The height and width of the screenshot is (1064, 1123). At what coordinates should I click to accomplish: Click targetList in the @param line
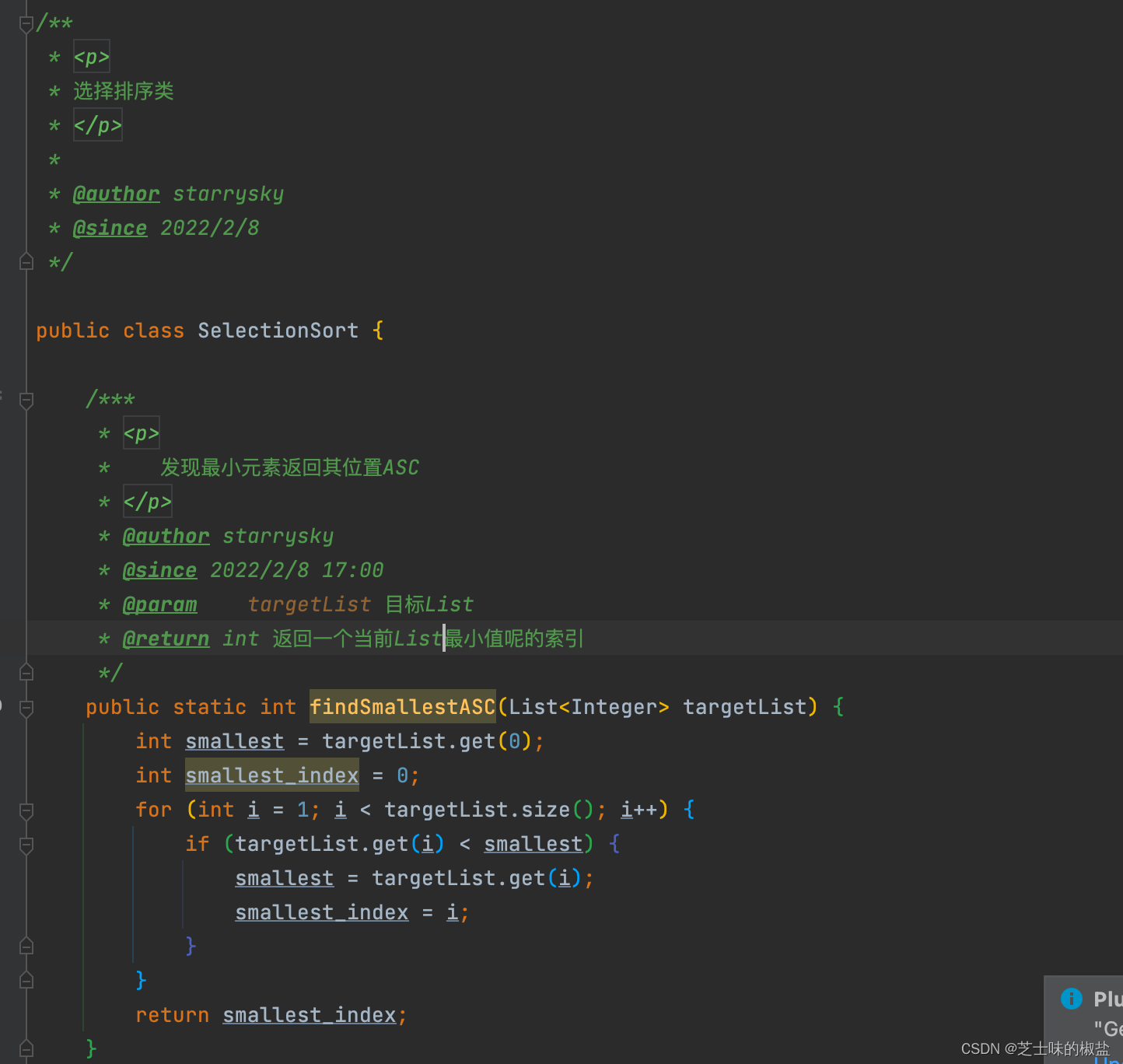coord(310,604)
